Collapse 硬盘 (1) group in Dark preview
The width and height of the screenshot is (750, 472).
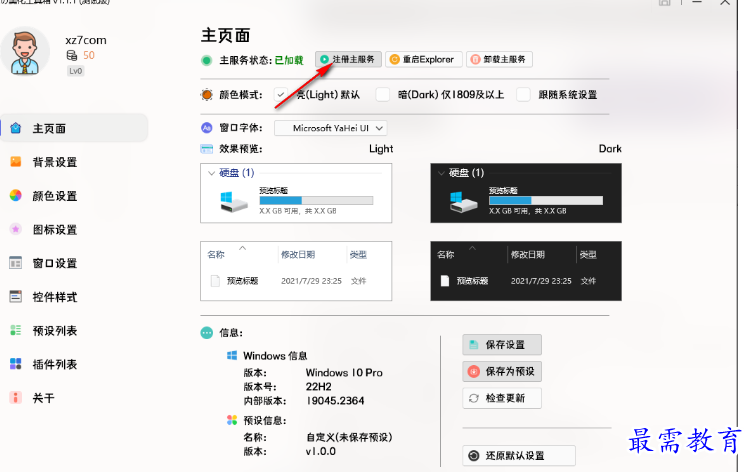point(441,173)
